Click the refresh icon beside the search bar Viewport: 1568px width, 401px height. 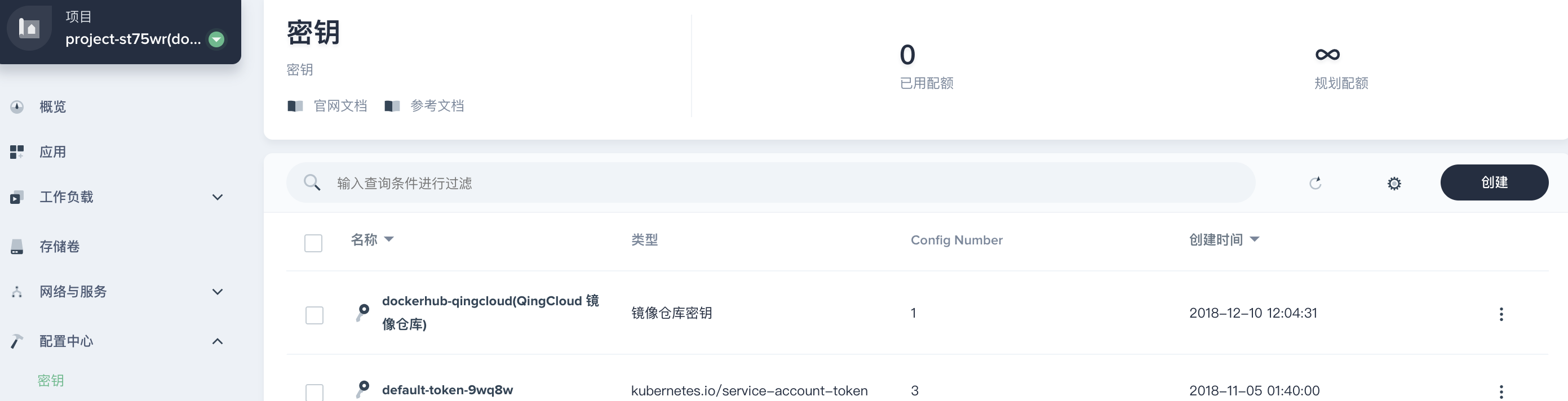1315,183
